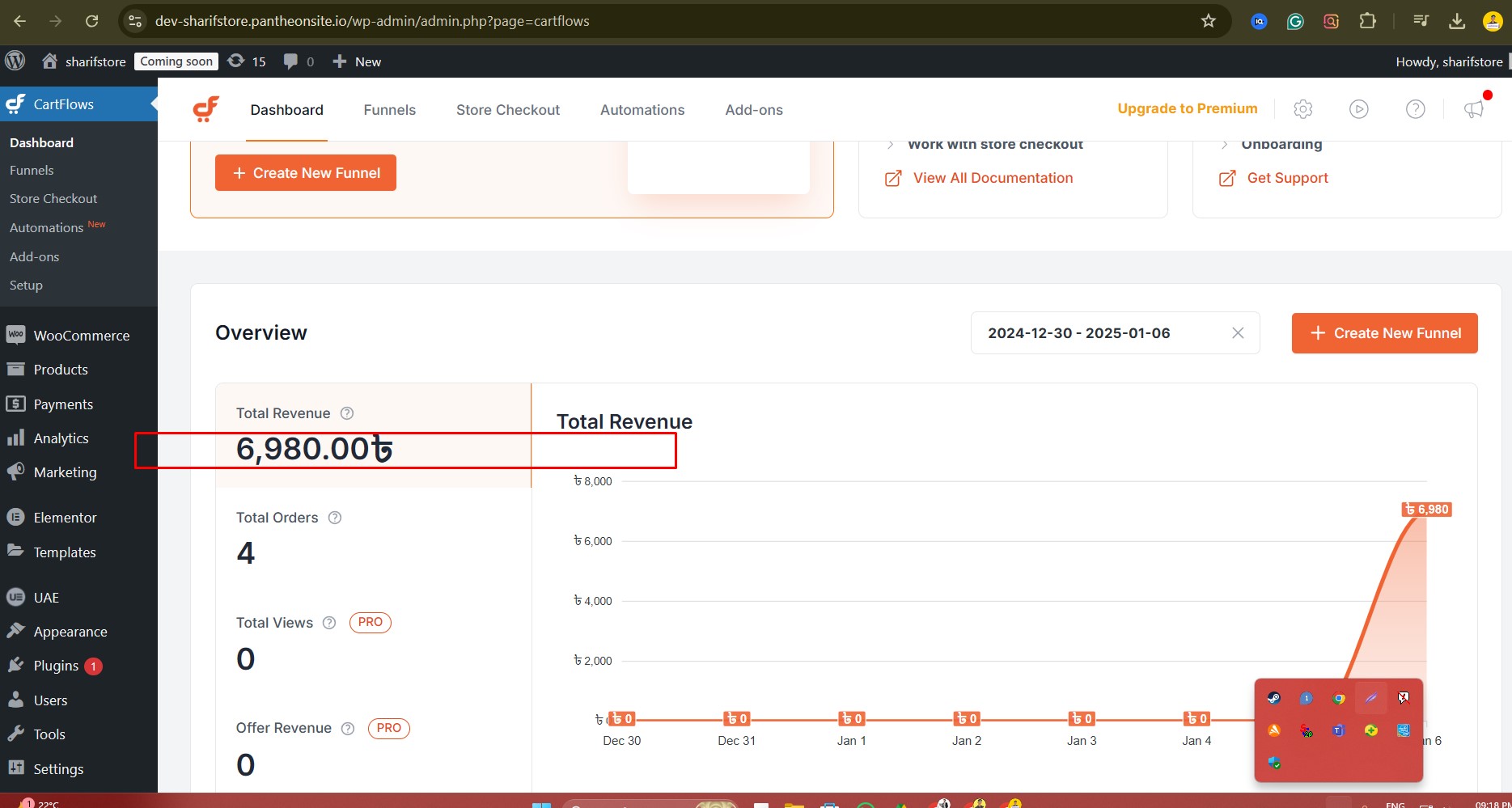Screen dimensions: 1512x808
Task: Go back in browser history
Action: point(20,21)
